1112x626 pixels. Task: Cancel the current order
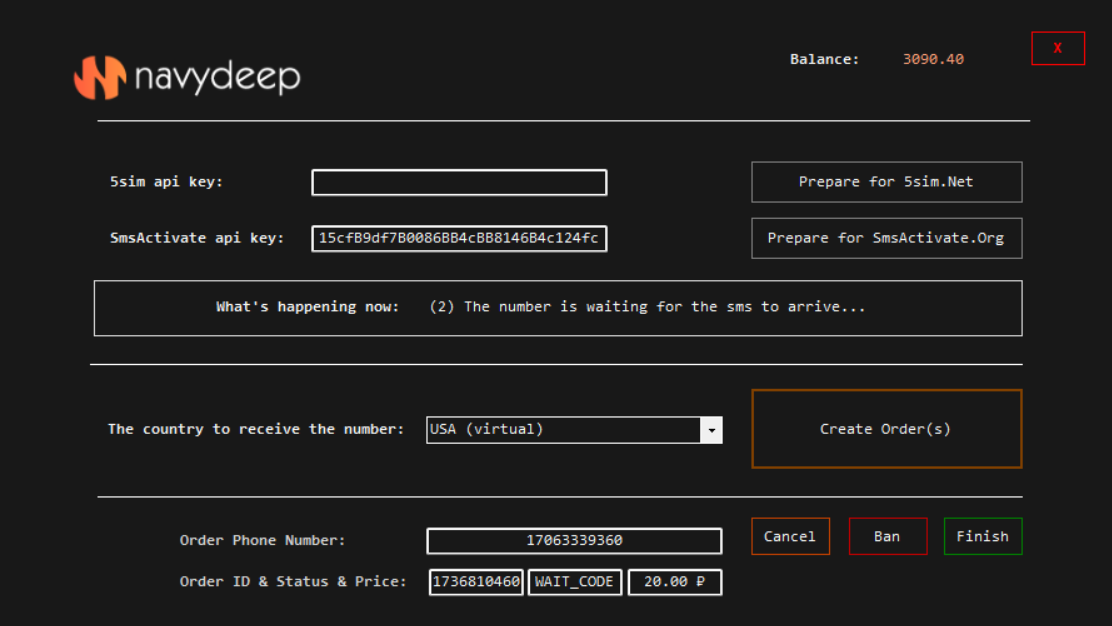pos(790,537)
